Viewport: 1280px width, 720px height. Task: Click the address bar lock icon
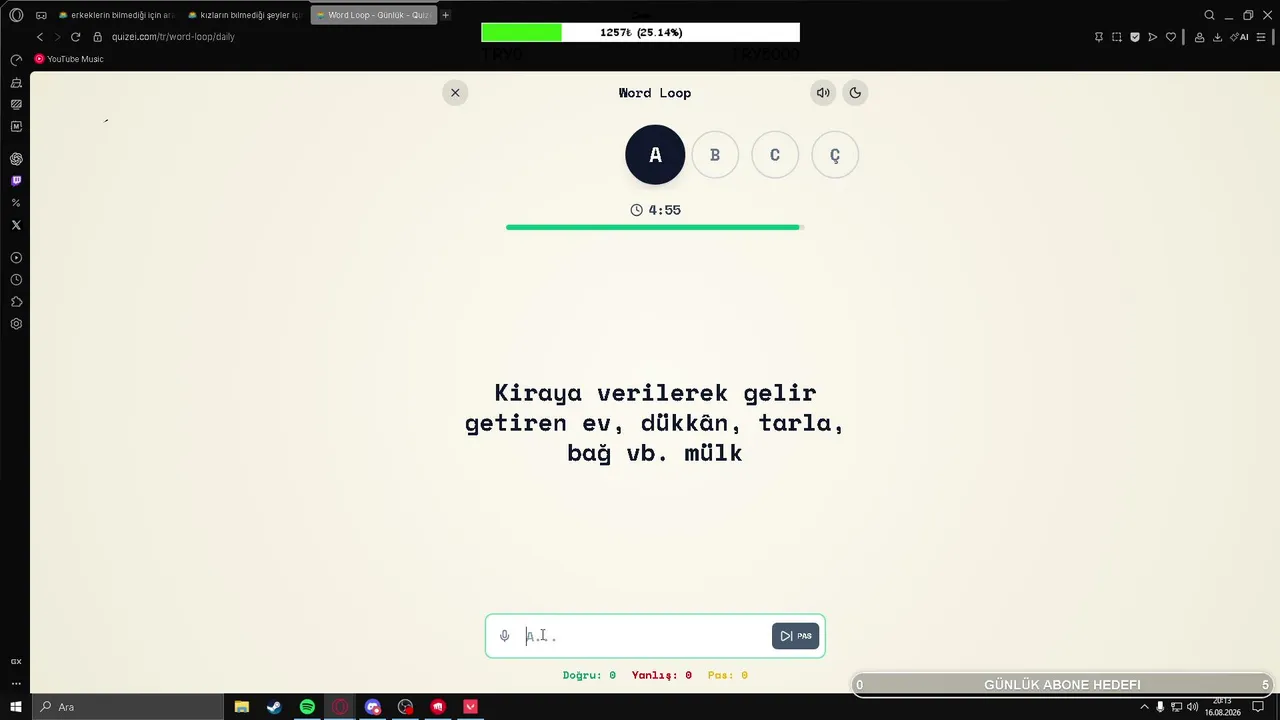coord(98,37)
